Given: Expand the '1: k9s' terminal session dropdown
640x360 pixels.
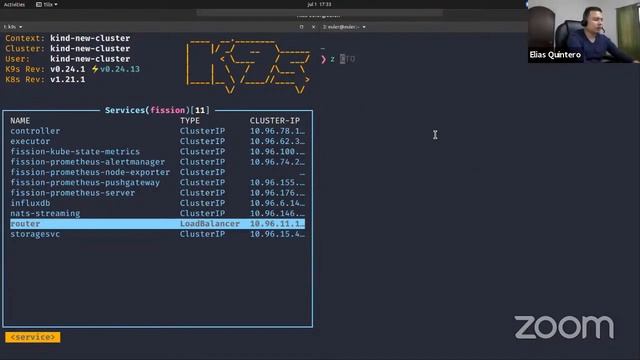Looking at the screenshot, I should coord(13,27).
